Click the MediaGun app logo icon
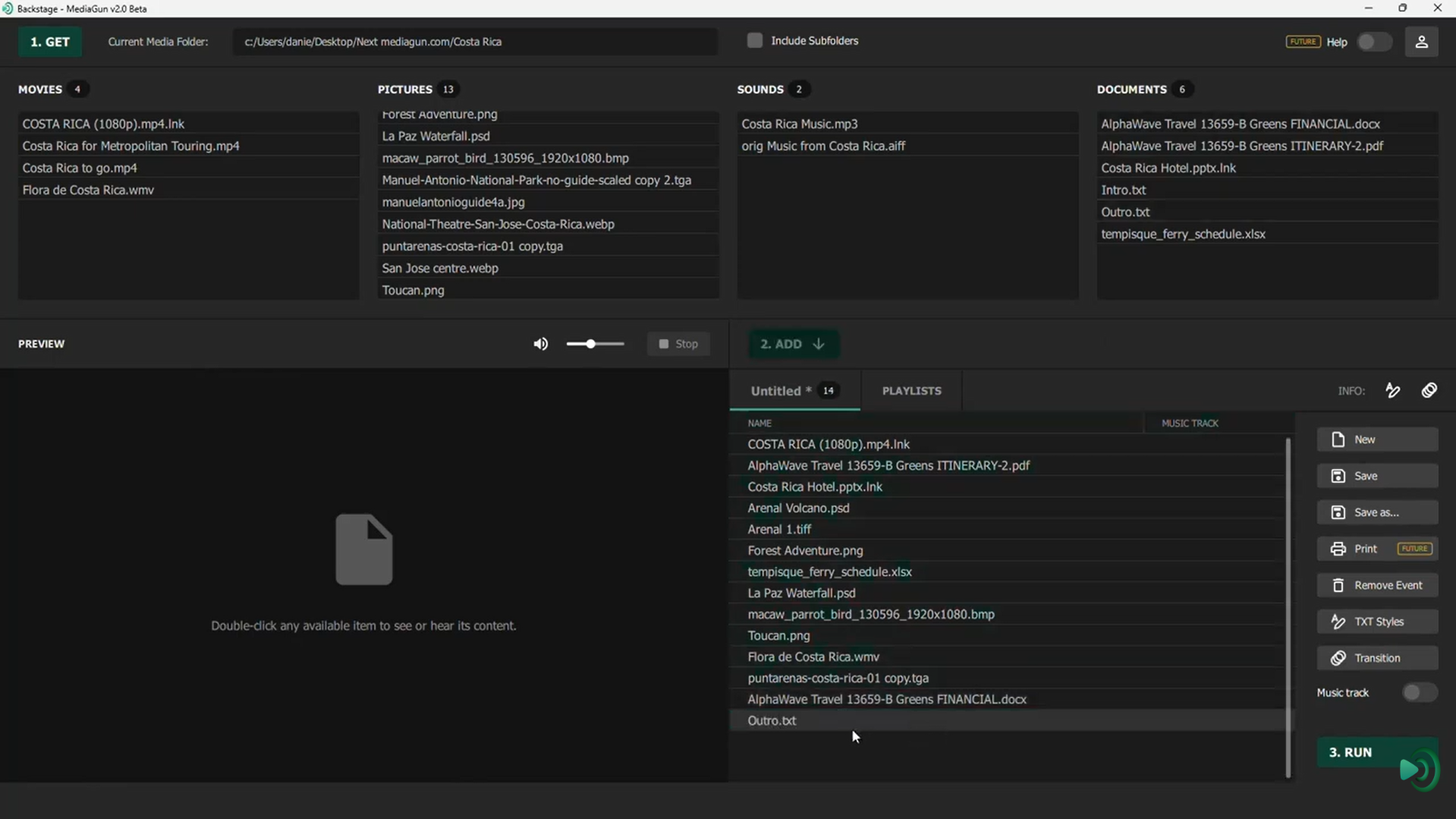Screen dimensions: 1456x819 tap(8, 8)
